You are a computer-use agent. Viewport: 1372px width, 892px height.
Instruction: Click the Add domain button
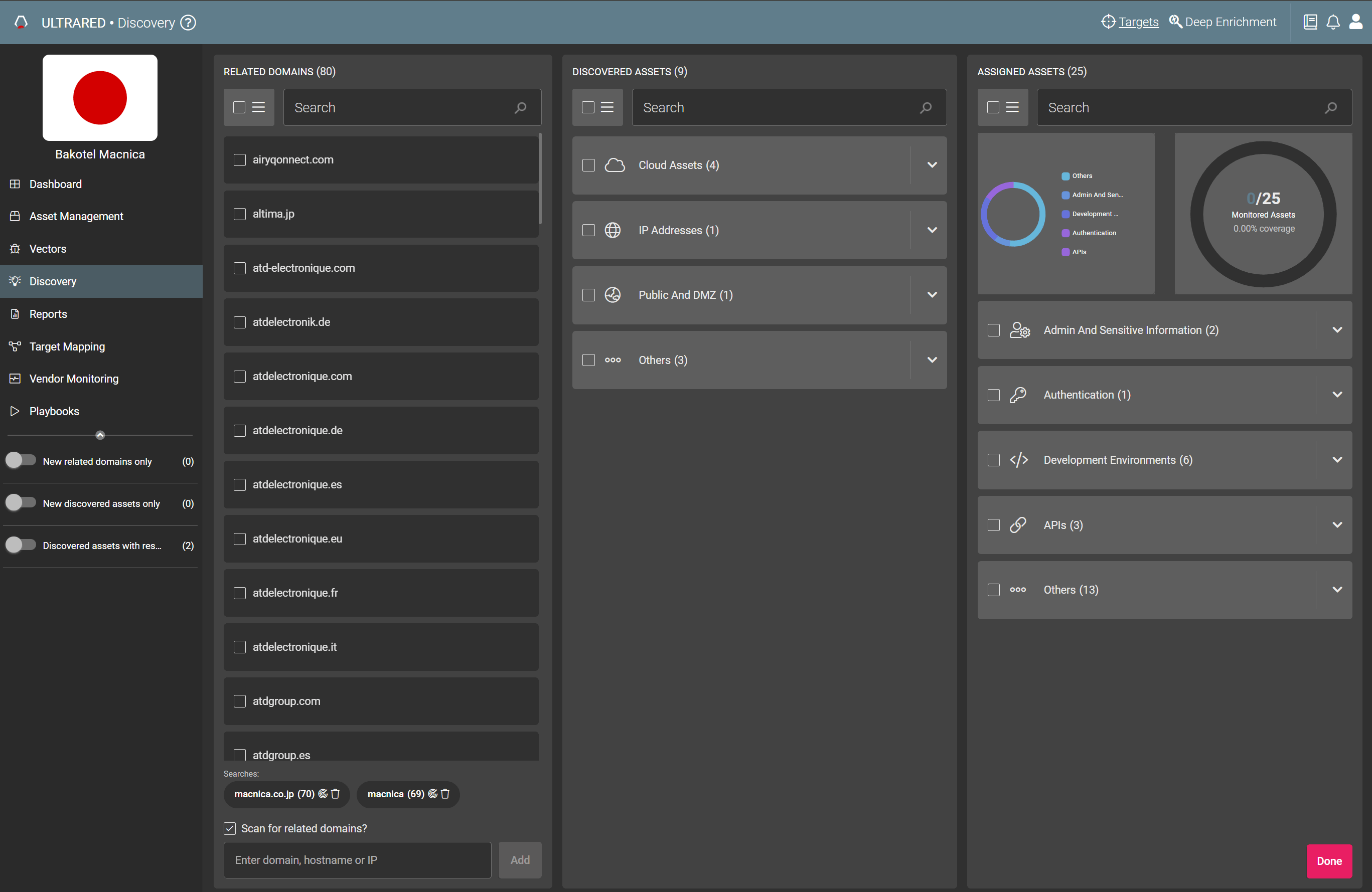[x=519, y=860]
